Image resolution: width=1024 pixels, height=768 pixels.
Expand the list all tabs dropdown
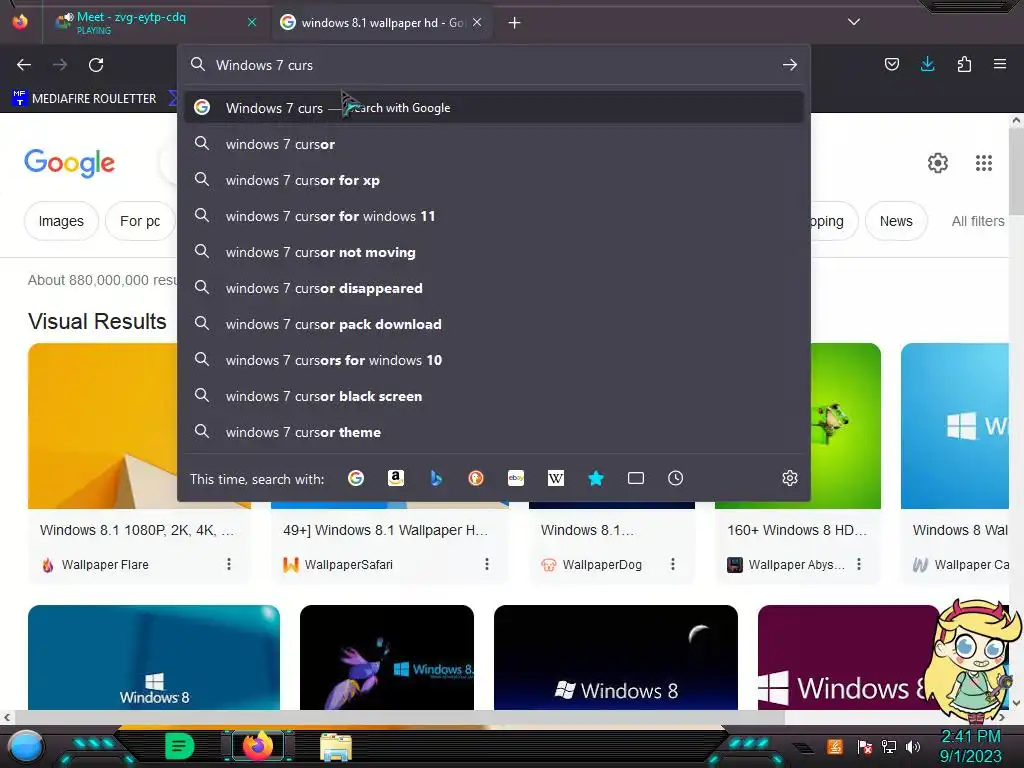[x=854, y=22]
